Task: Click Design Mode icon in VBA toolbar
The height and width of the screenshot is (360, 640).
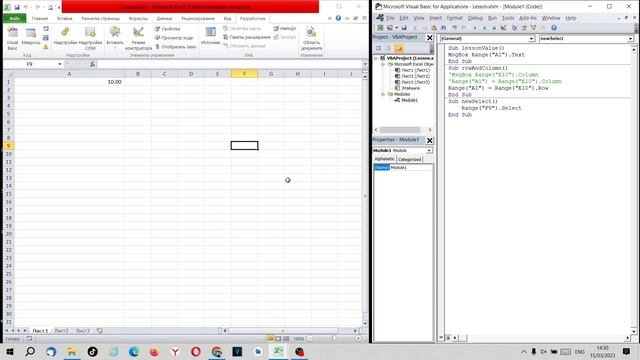Action: (504, 28)
